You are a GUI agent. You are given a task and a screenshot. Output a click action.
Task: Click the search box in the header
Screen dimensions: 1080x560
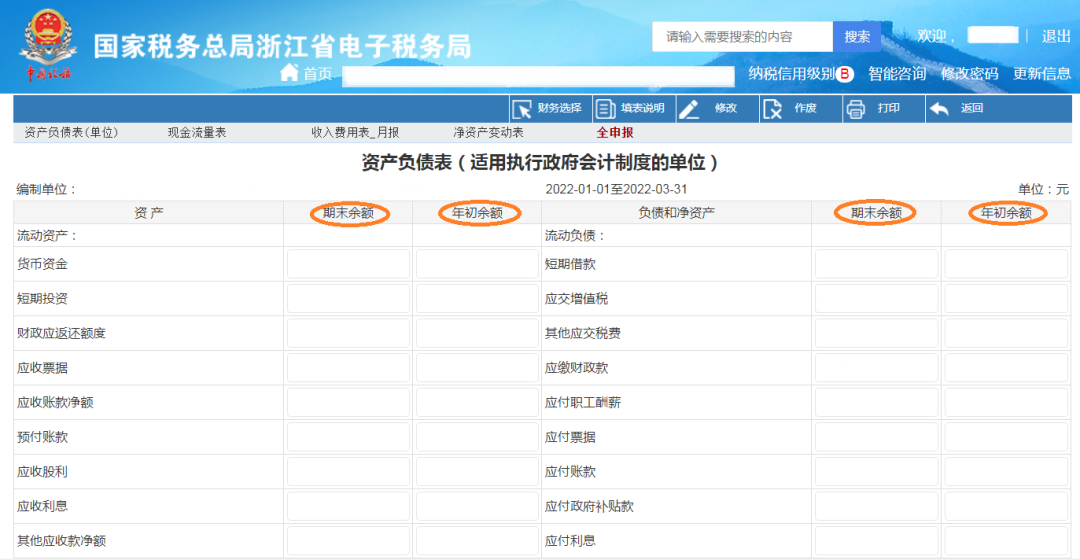pyautogui.click(x=742, y=37)
